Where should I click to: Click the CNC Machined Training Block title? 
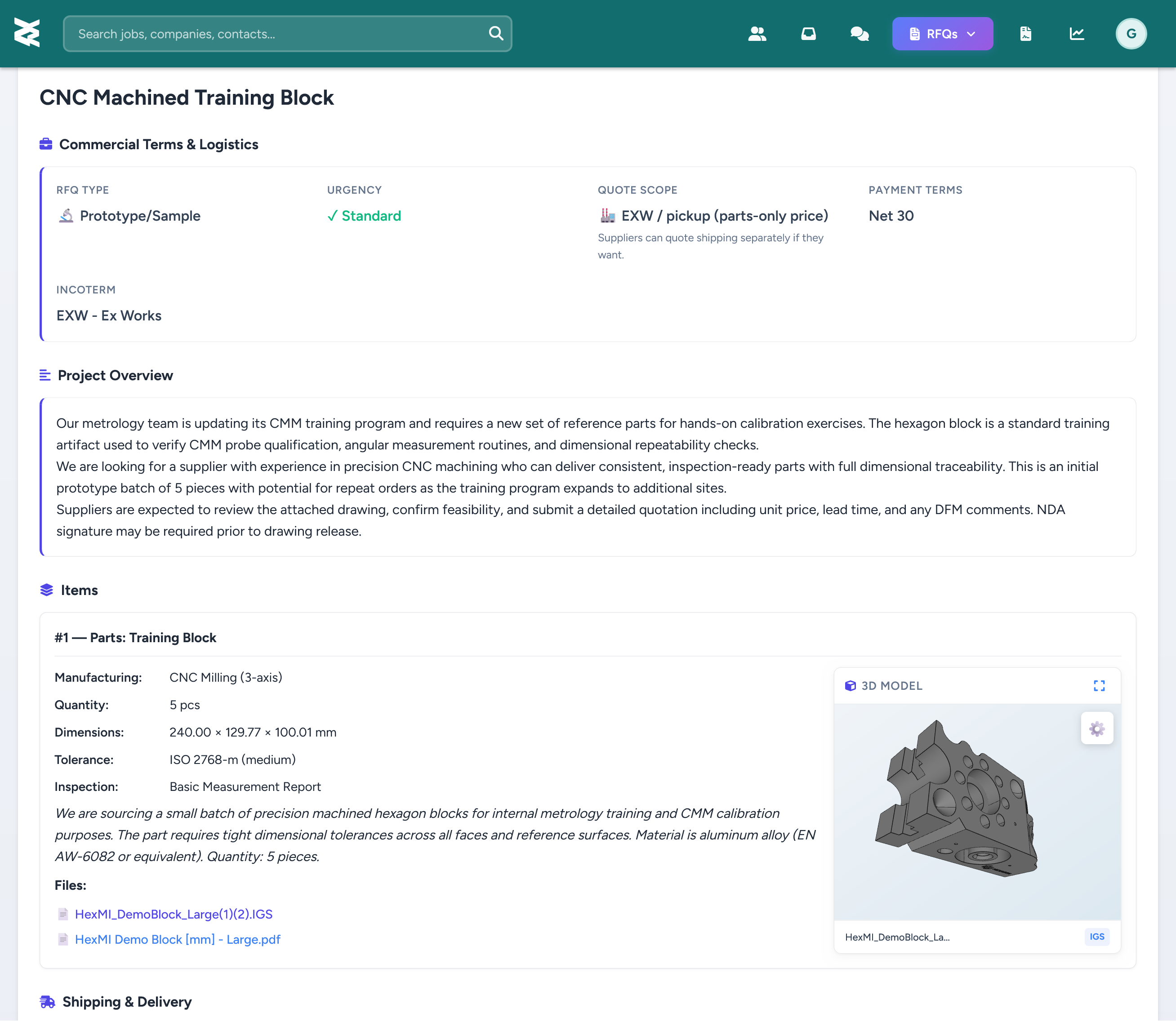click(187, 98)
